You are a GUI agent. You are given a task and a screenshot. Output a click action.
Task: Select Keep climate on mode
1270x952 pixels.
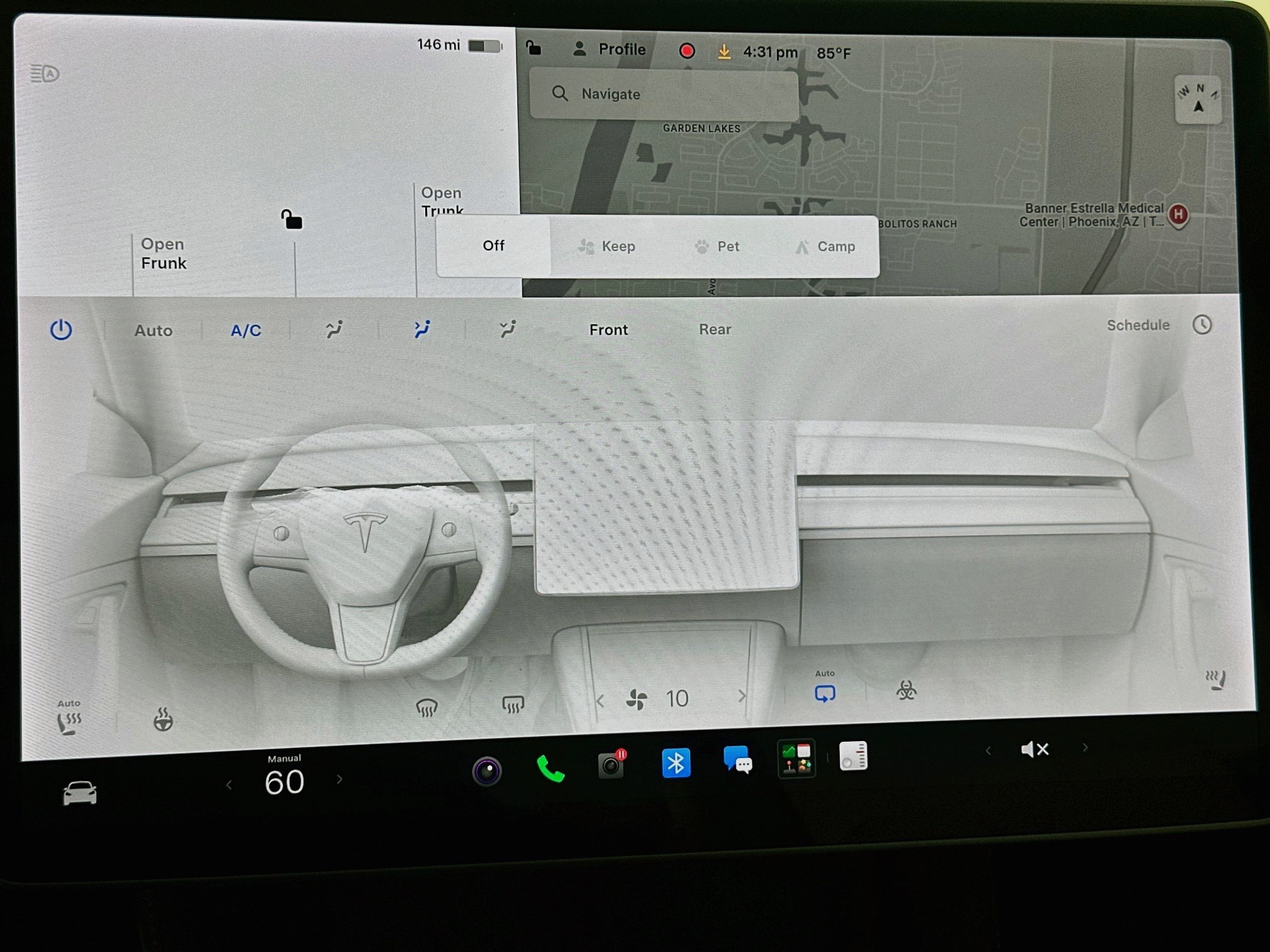click(606, 246)
